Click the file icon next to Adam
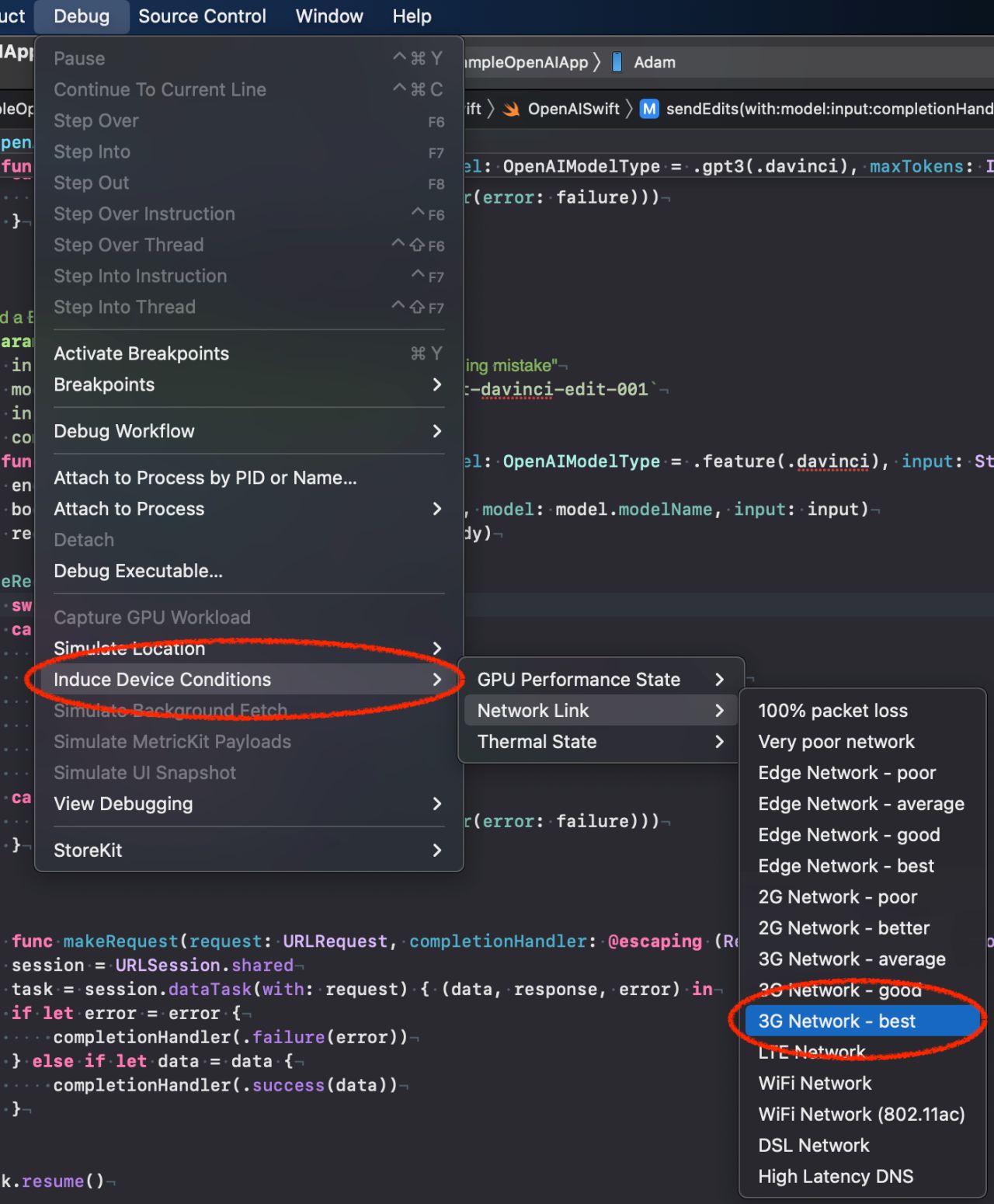The image size is (994, 1204). [617, 62]
